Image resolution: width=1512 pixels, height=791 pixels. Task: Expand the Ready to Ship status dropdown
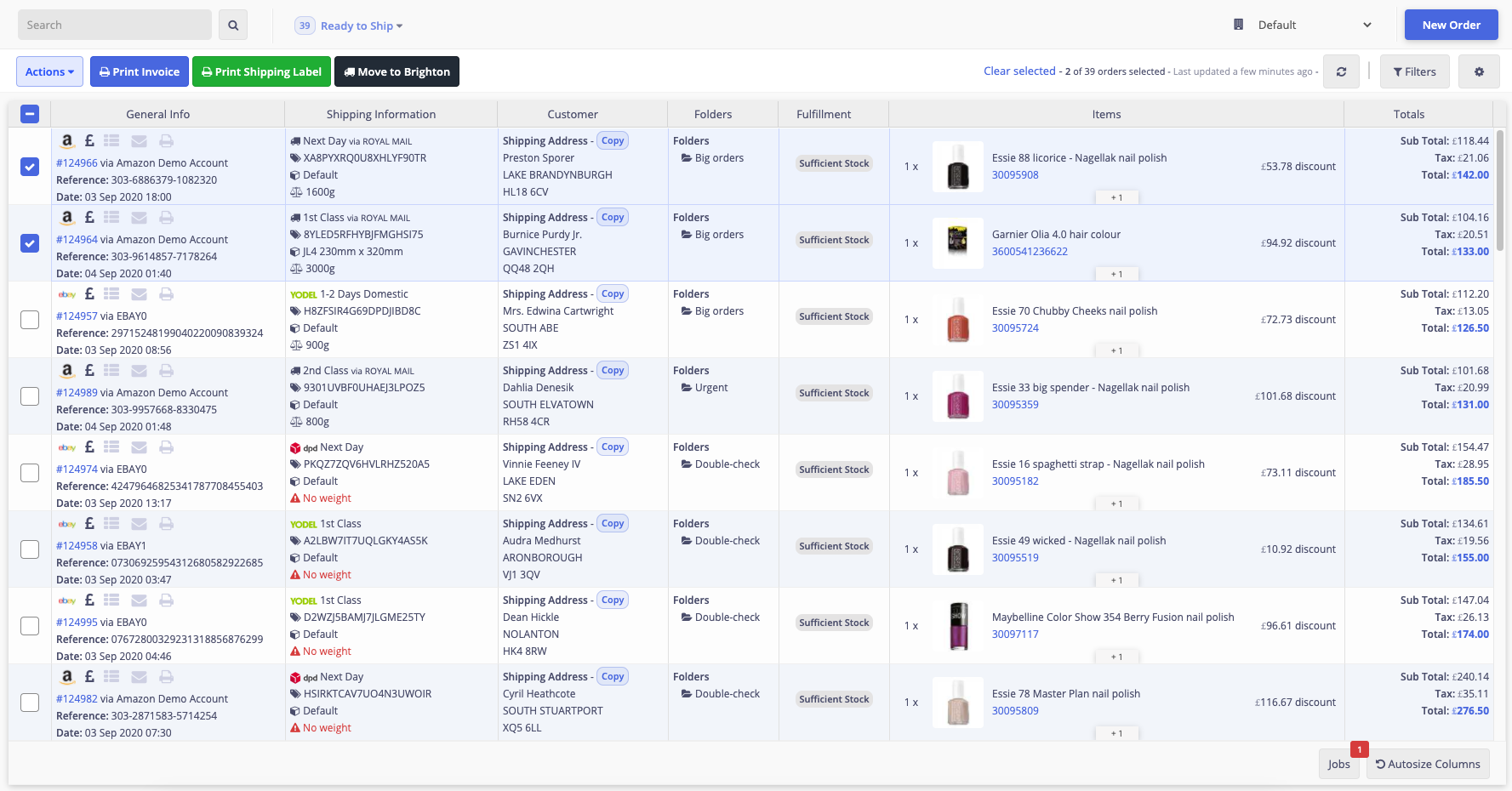pyautogui.click(x=361, y=26)
